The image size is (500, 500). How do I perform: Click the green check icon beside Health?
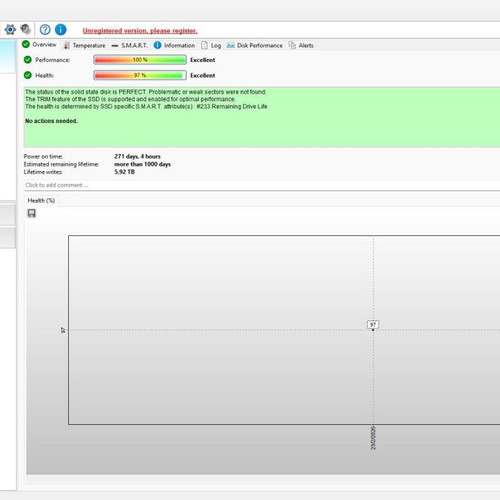(28, 75)
